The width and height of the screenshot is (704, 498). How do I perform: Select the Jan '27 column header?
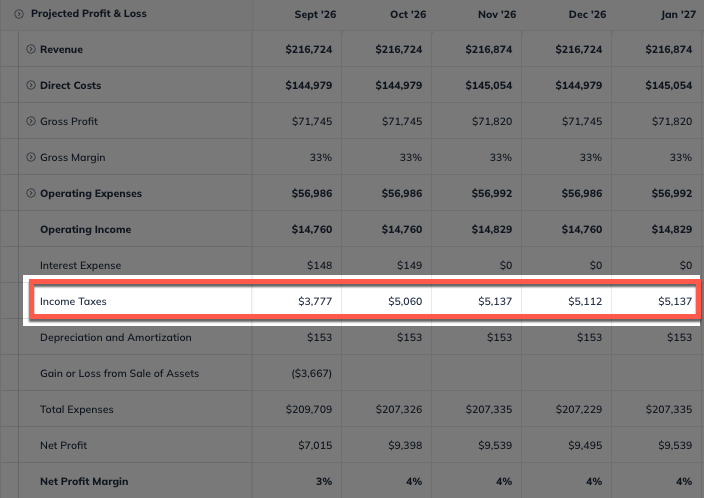(678, 14)
